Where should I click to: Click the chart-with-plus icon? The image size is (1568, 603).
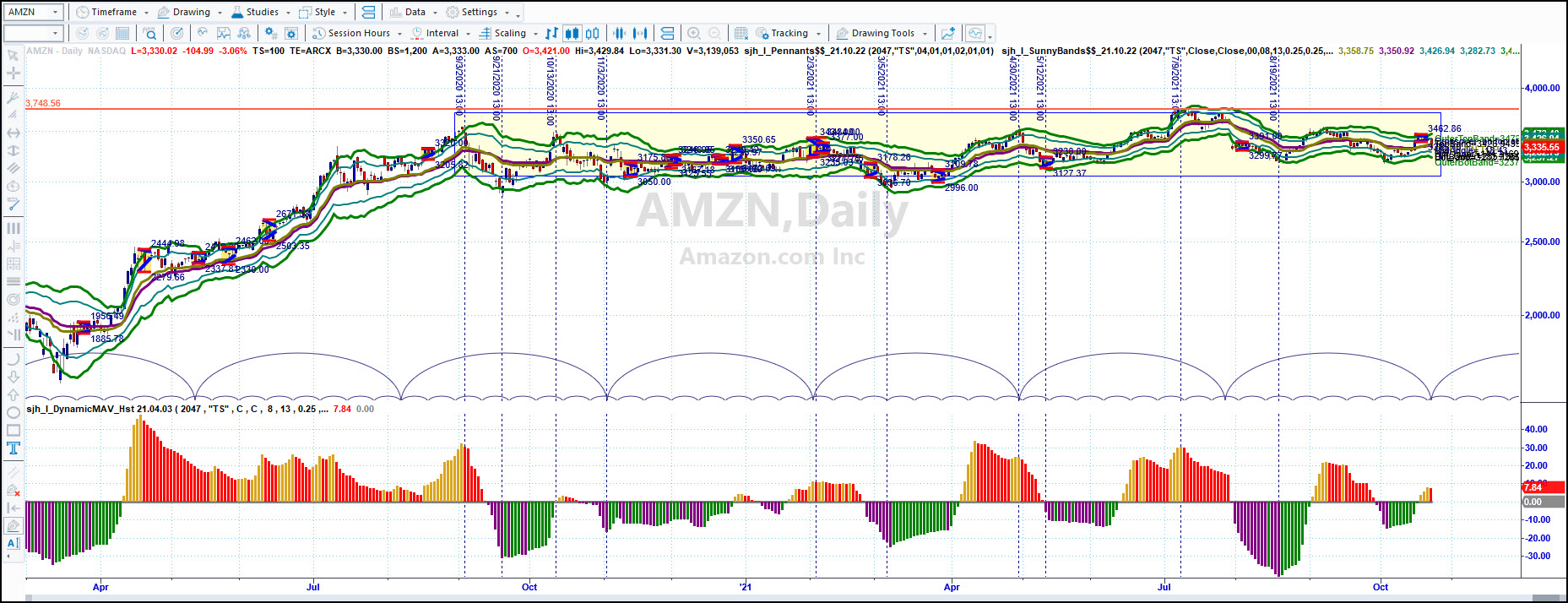(948, 33)
